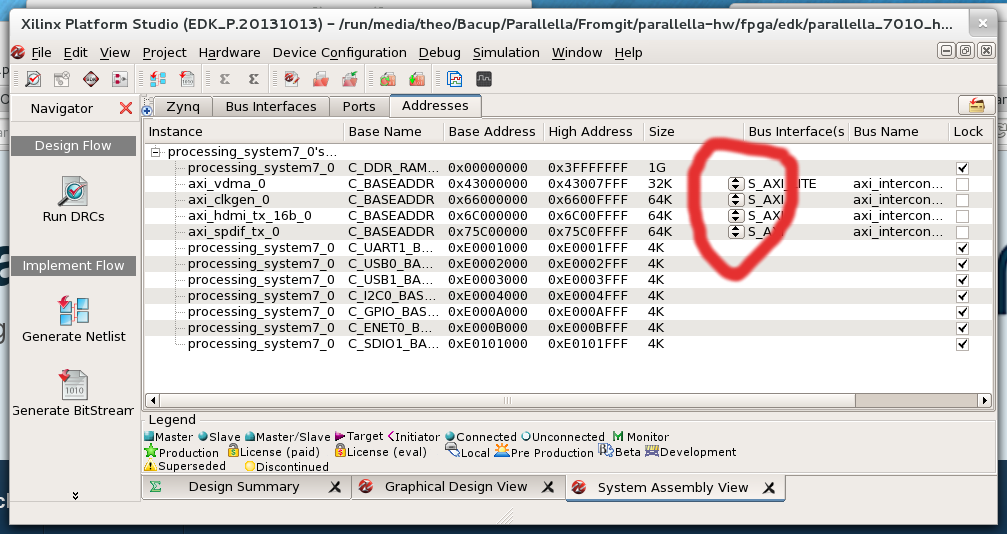This screenshot has width=1007, height=534.
Task: Click the chip icon with green down arrow
Action: 417,79
